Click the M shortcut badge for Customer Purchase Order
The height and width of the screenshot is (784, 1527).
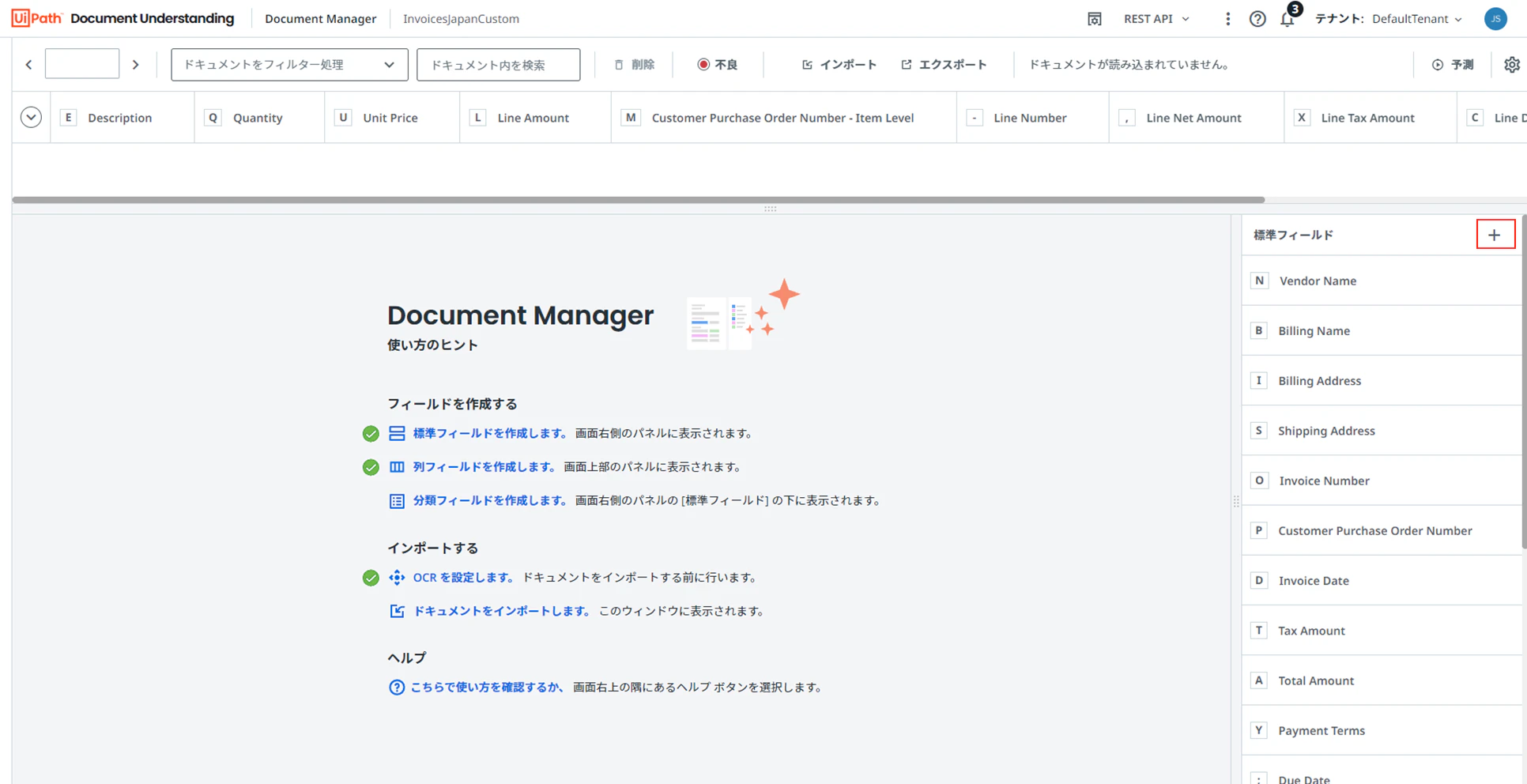[x=630, y=118]
